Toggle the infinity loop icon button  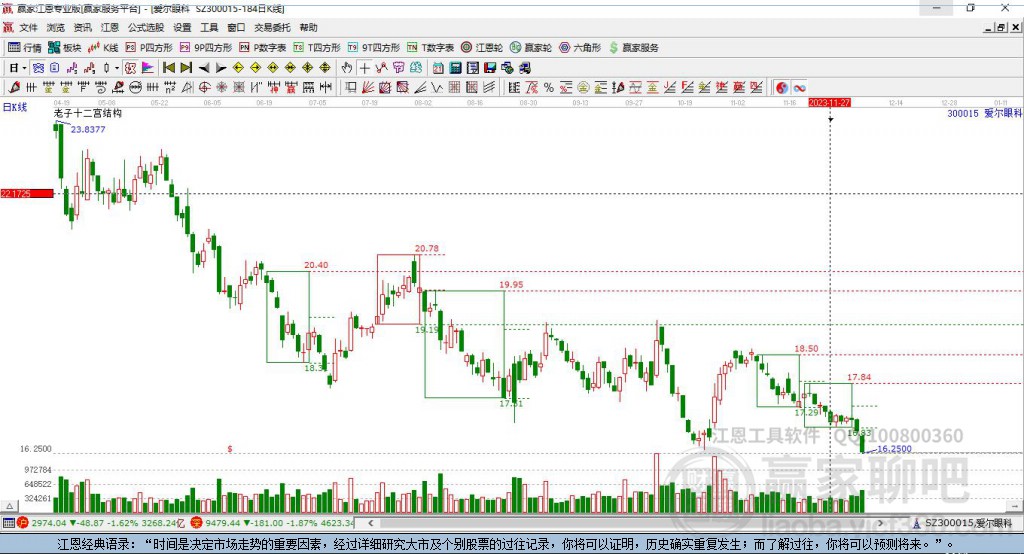pyautogui.click(x=799, y=88)
